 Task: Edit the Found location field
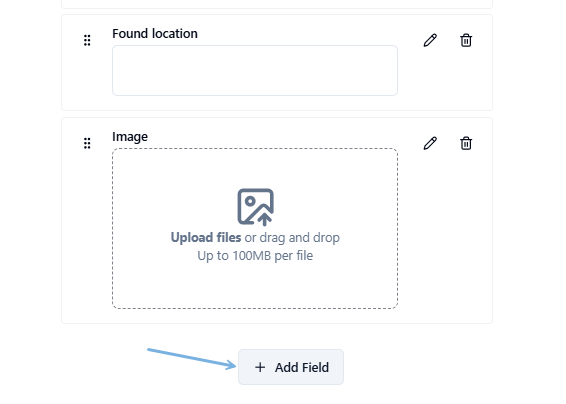coord(430,40)
